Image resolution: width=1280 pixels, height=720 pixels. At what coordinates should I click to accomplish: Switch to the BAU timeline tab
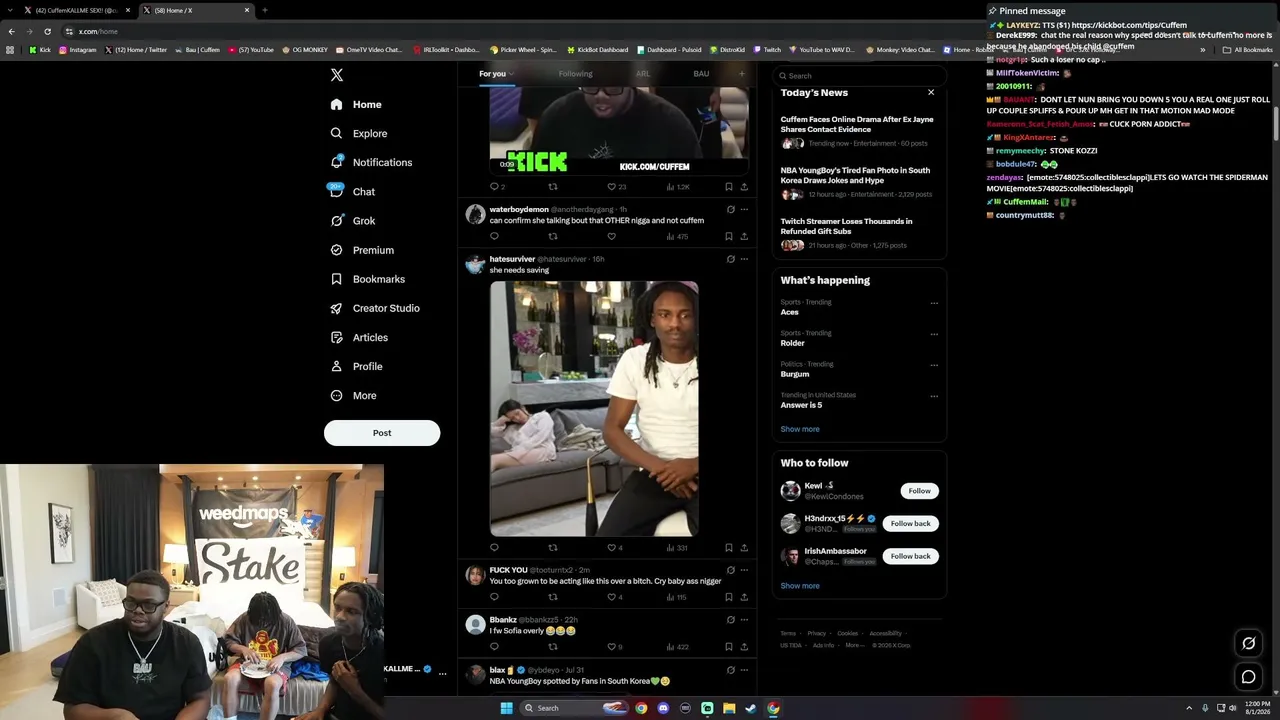coord(701,74)
